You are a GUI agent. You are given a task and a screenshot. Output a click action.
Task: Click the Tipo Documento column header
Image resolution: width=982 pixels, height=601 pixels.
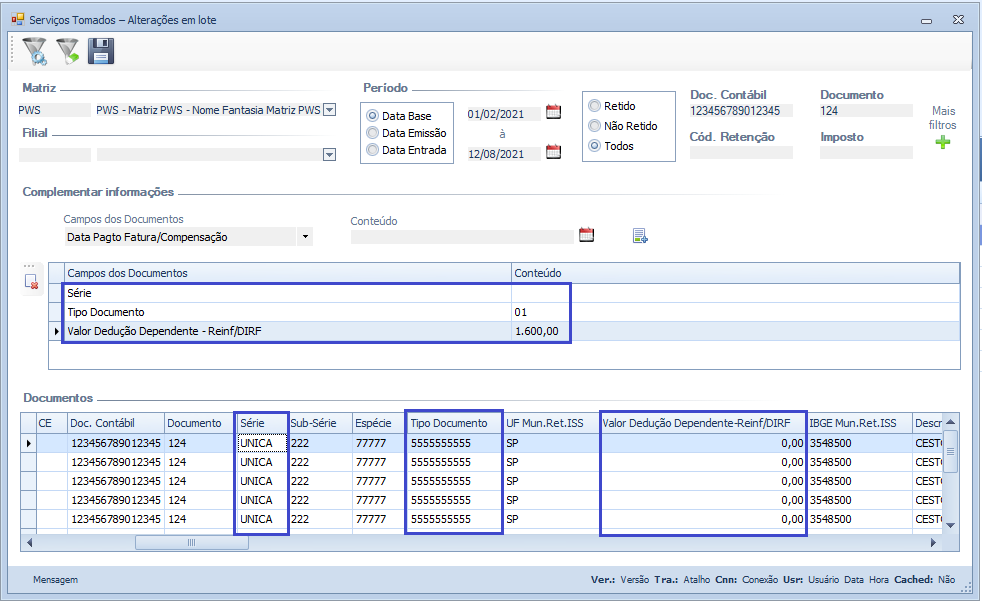click(x=448, y=423)
